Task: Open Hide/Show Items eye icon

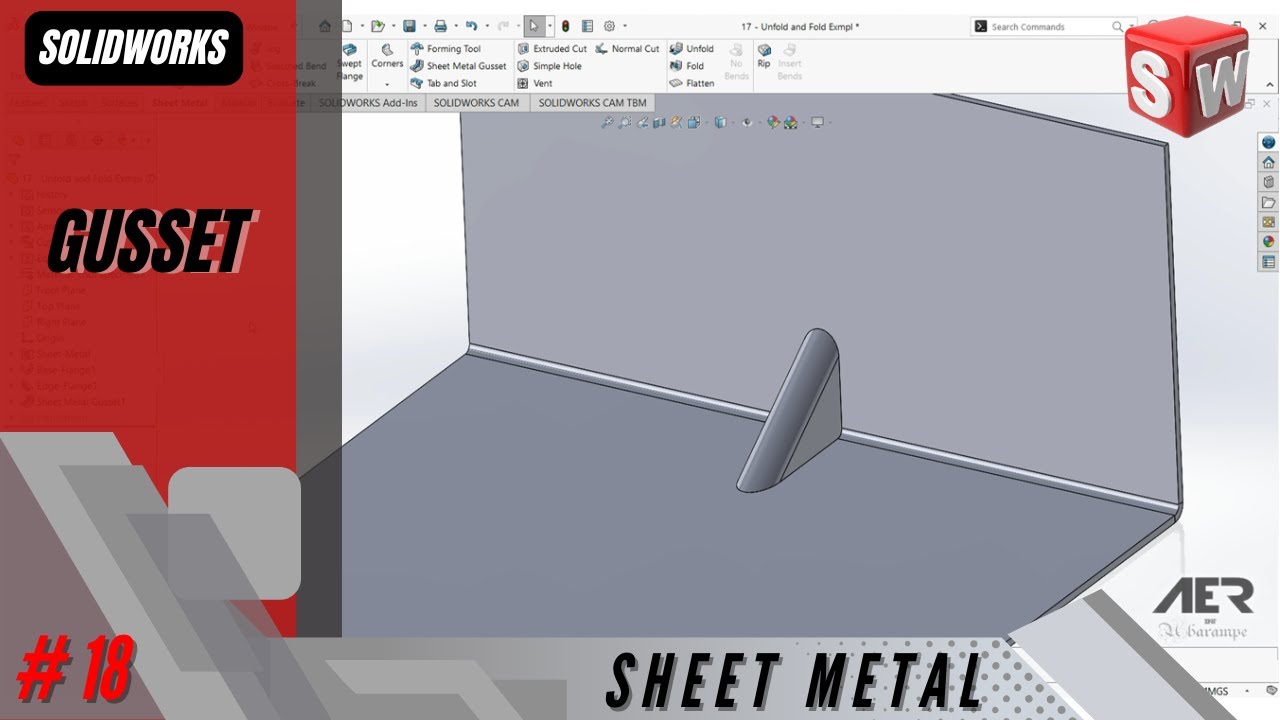Action: click(x=747, y=122)
